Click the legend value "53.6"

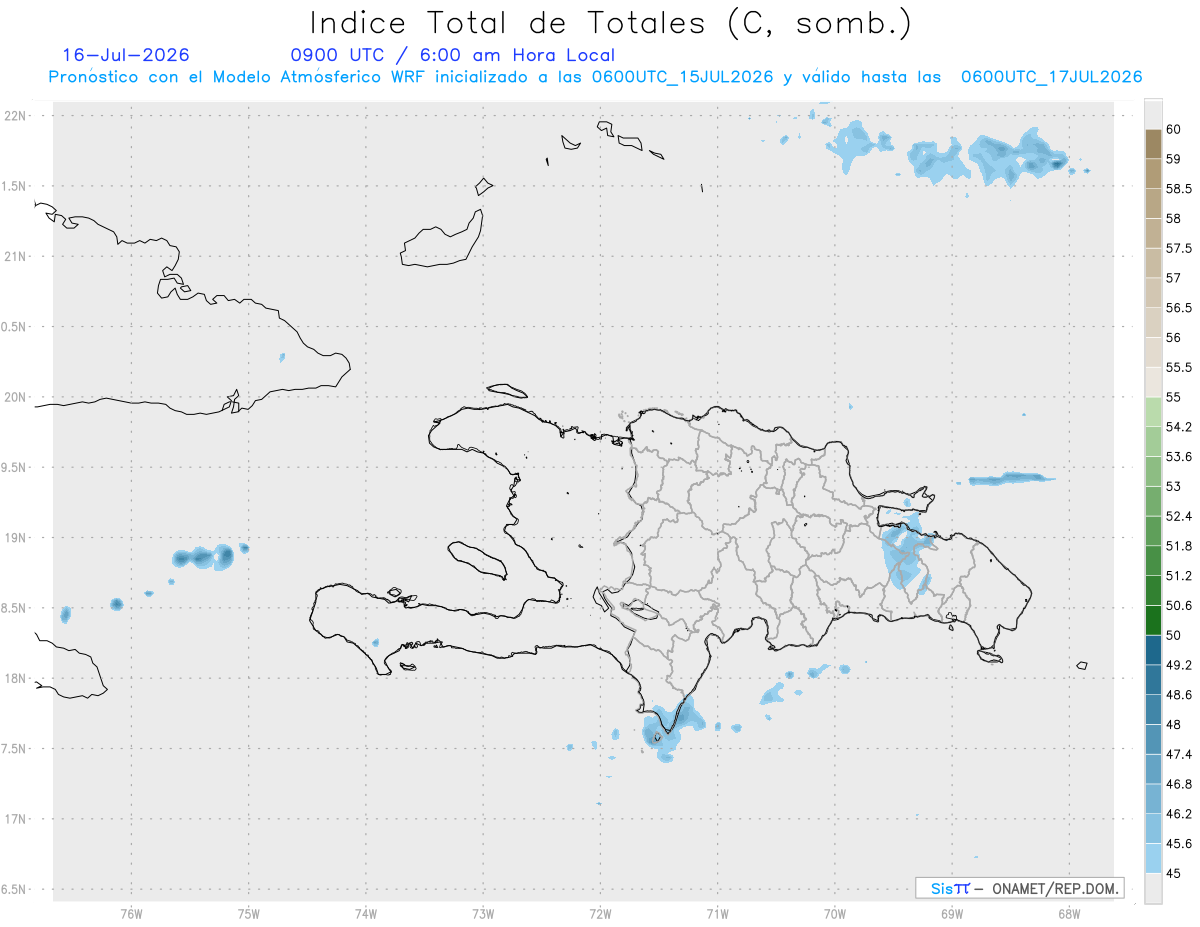[1178, 457]
